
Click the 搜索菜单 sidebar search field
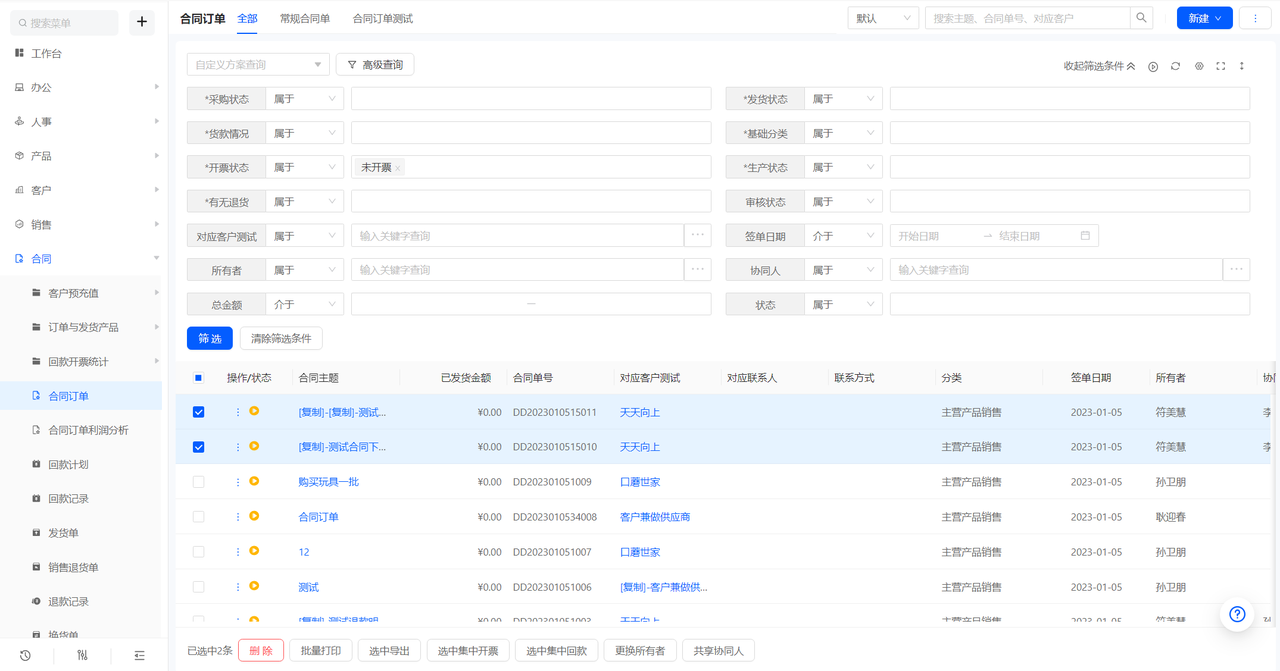coord(65,22)
